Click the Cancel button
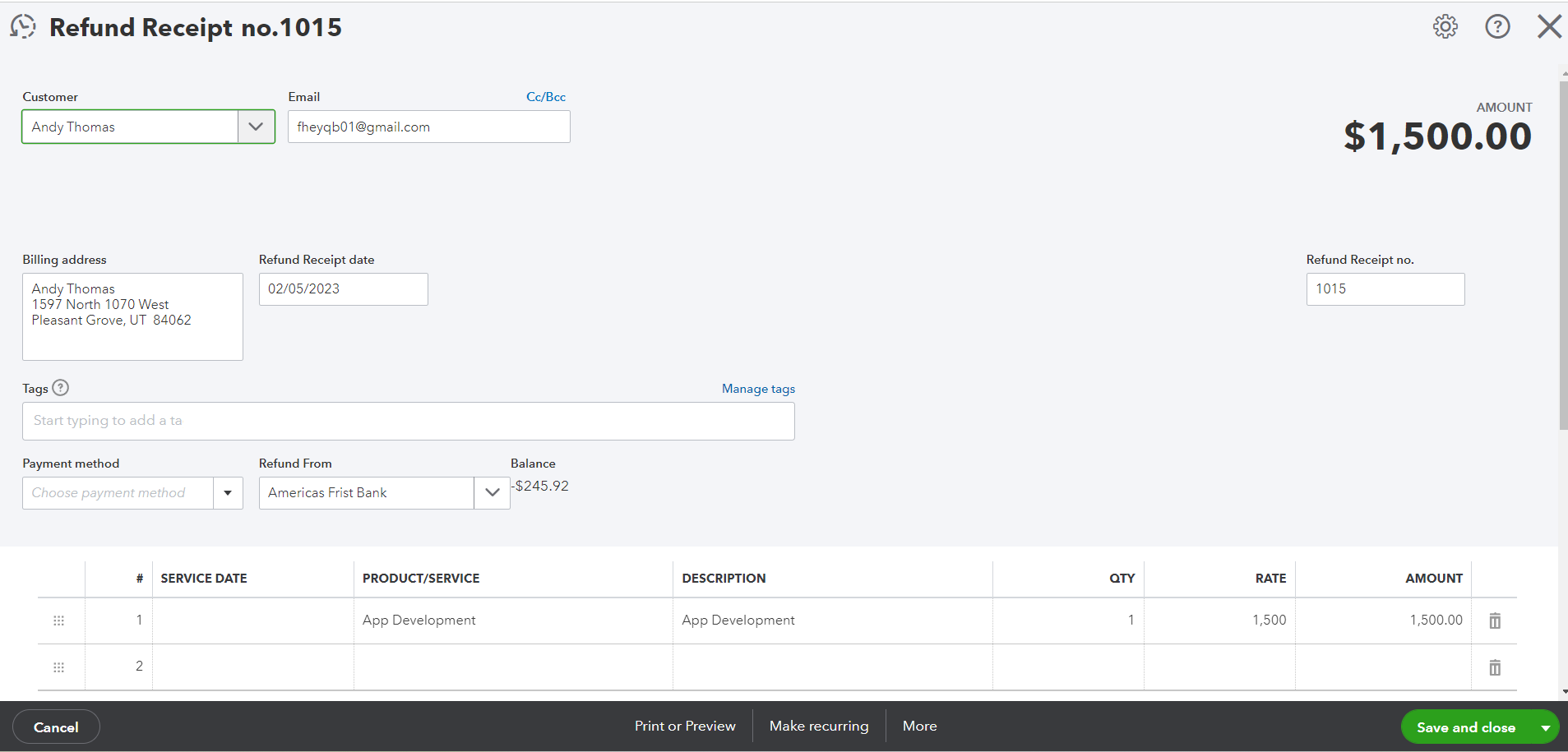The height and width of the screenshot is (752, 1568). 56,727
